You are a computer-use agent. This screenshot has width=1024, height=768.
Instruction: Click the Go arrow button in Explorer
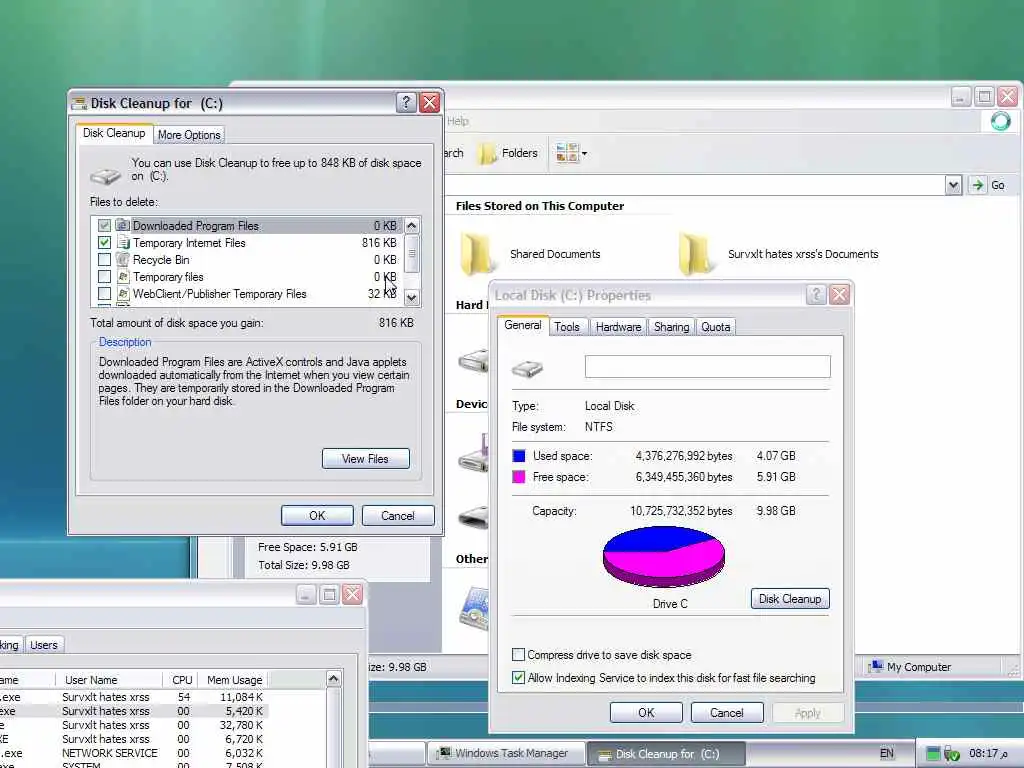[977, 185]
